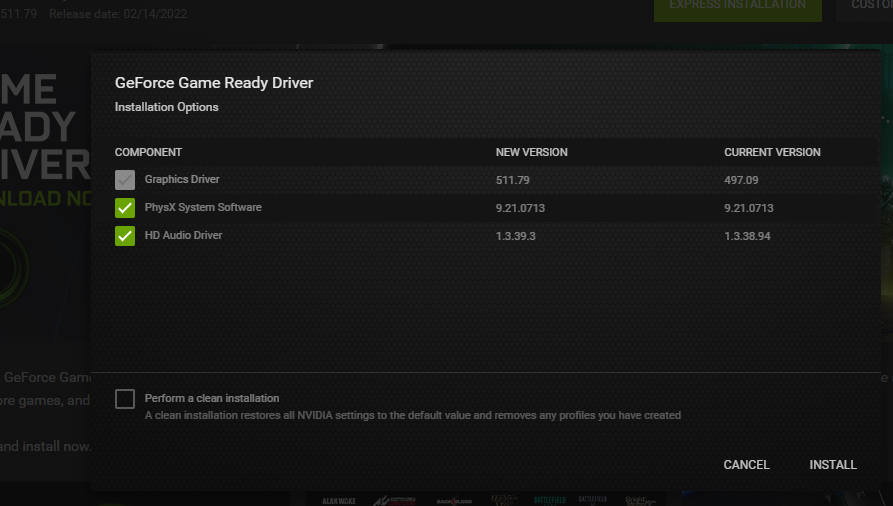Click the COMPONENT column header

pyautogui.click(x=148, y=152)
